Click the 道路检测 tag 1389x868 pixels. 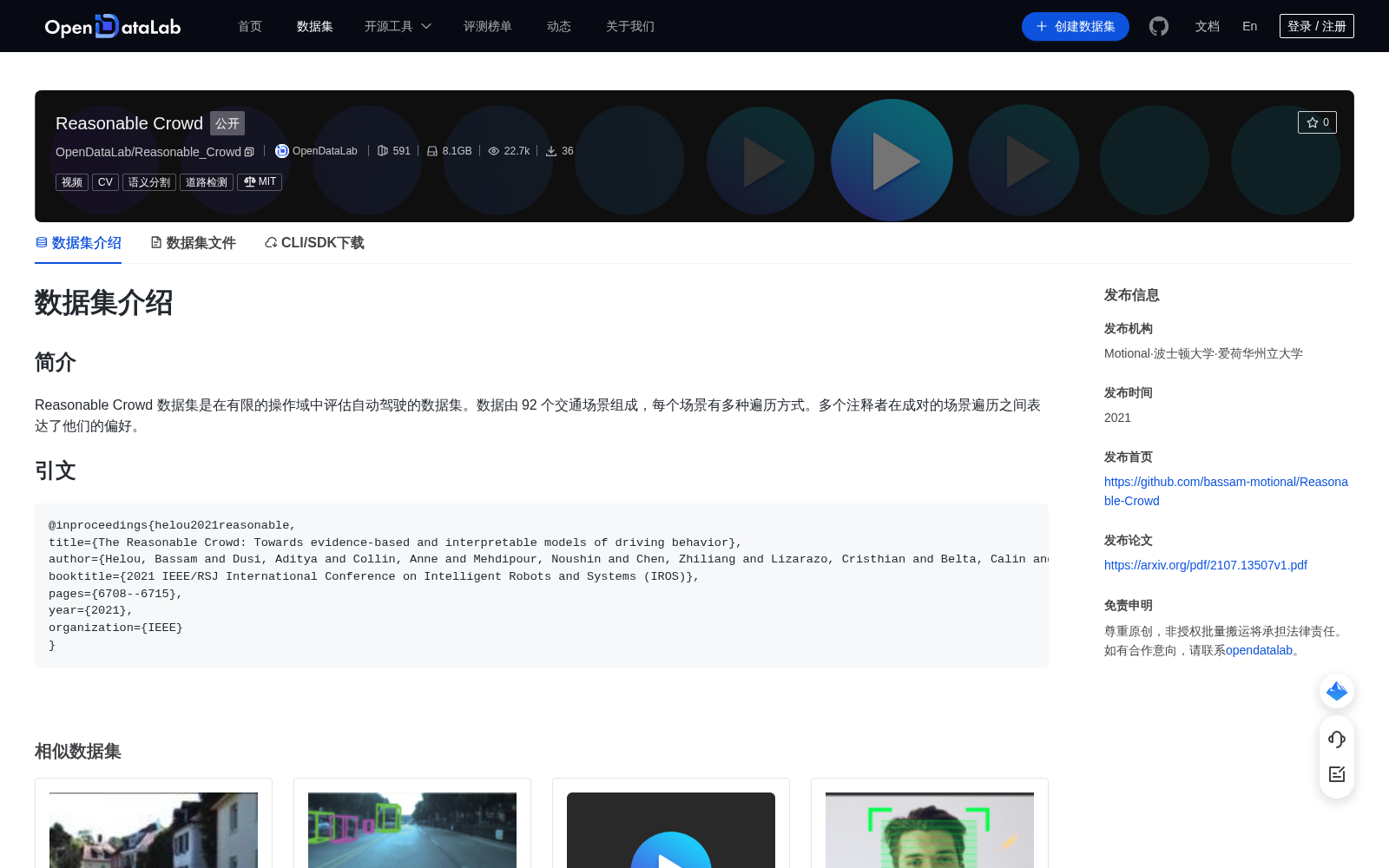(207, 182)
